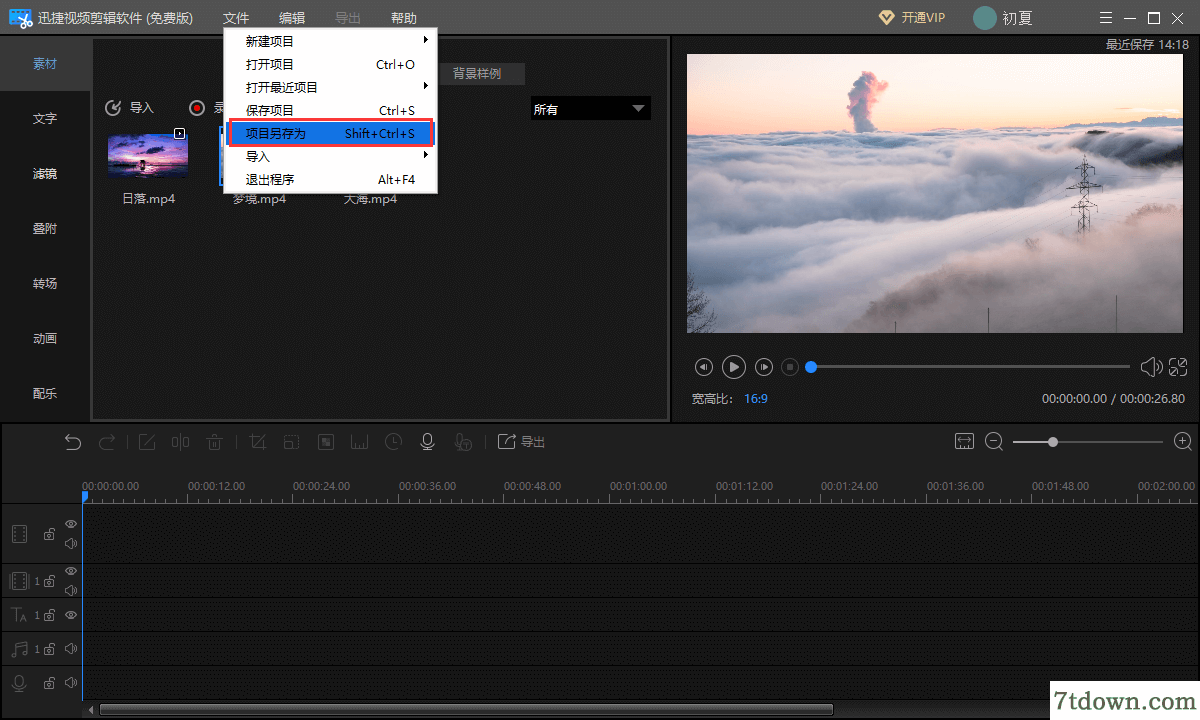Toggle fullscreen preview

(x=1178, y=367)
